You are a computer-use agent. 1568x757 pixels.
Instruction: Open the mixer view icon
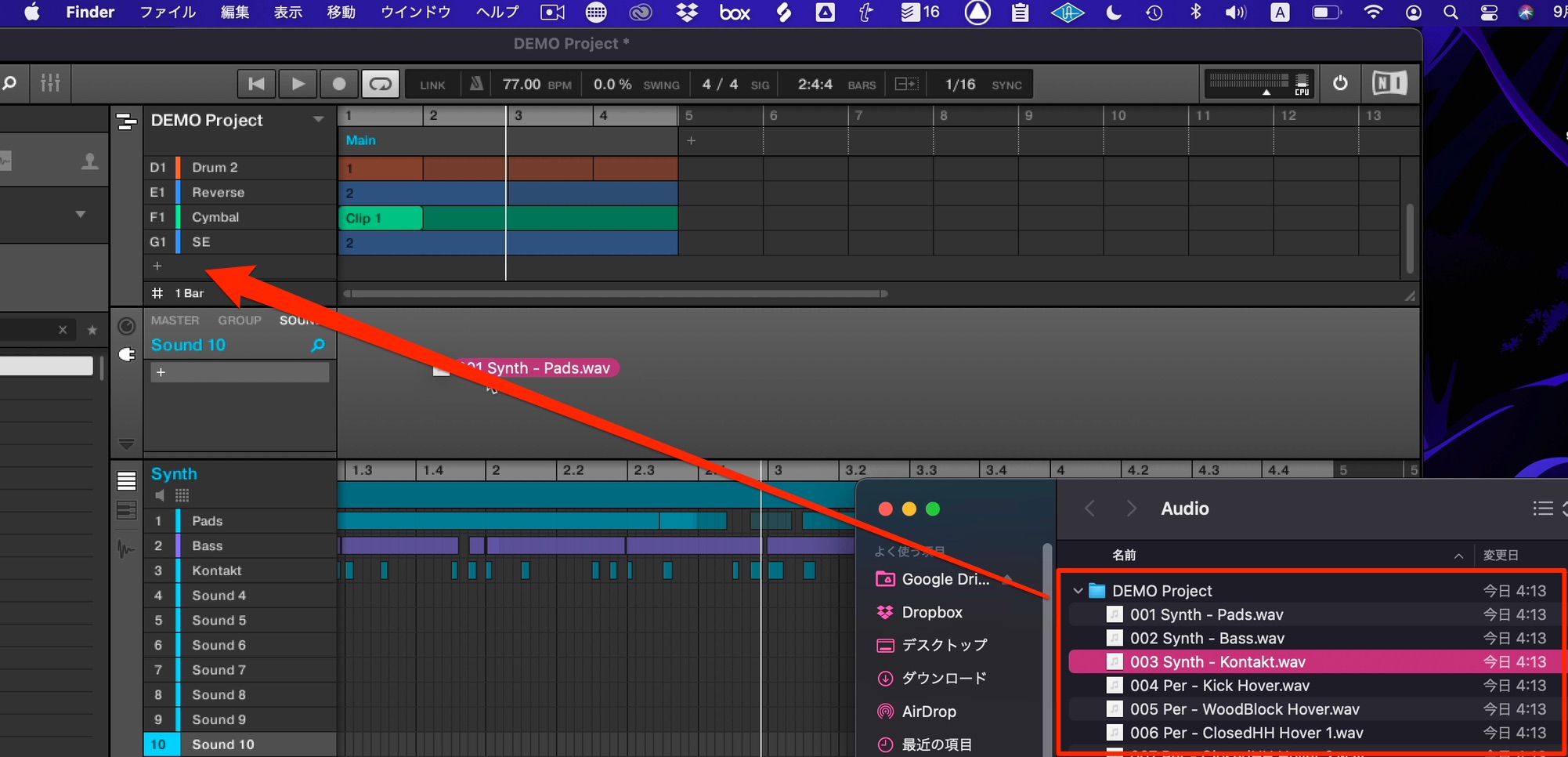[50, 83]
